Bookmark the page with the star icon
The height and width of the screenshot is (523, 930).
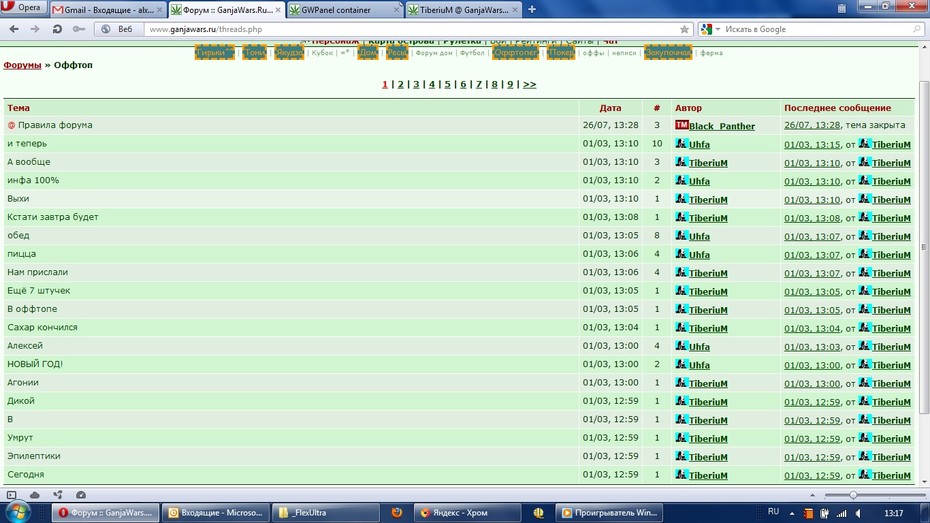[684, 29]
